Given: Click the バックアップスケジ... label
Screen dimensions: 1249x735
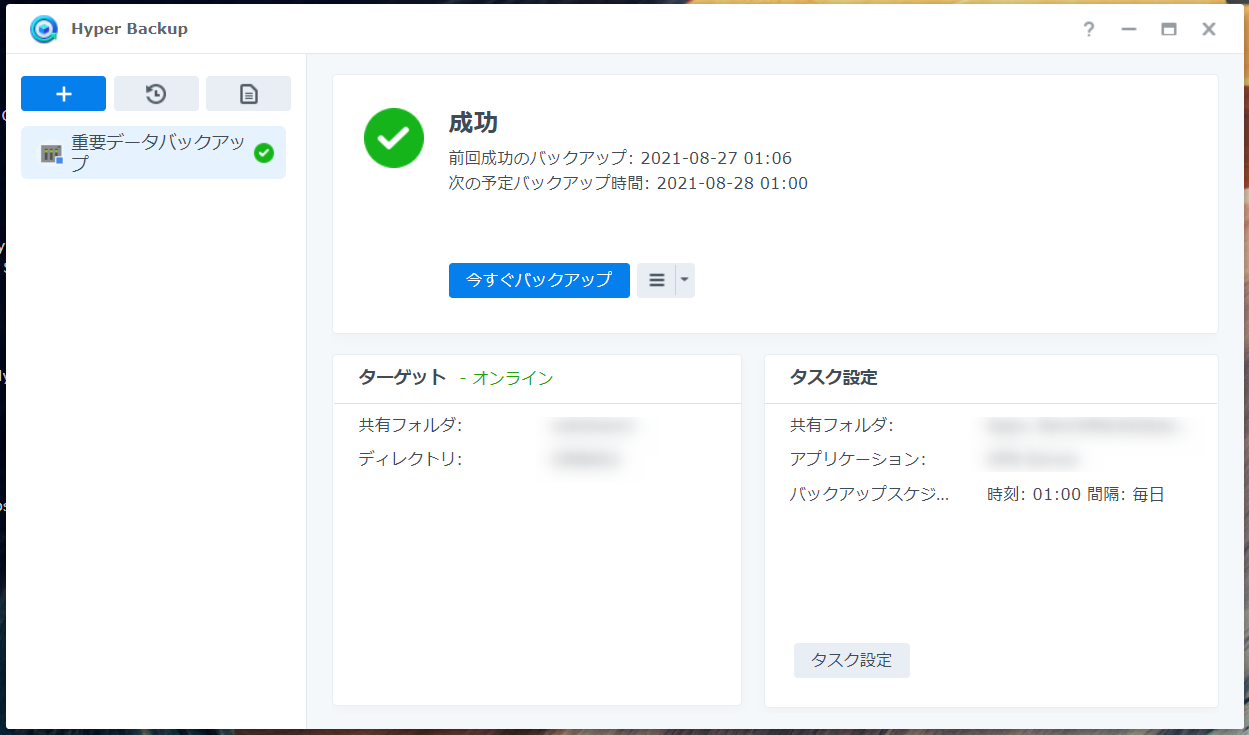Looking at the screenshot, I should tap(869, 494).
